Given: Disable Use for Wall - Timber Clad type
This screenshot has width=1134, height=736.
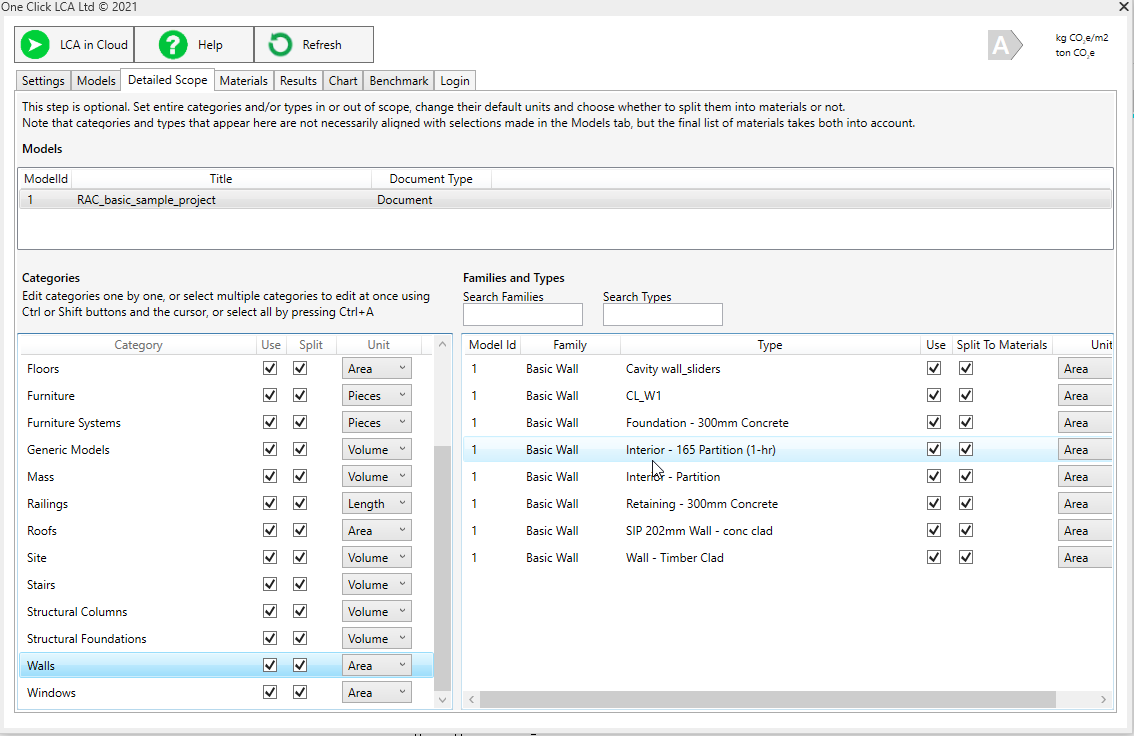Looking at the screenshot, I should click(934, 558).
